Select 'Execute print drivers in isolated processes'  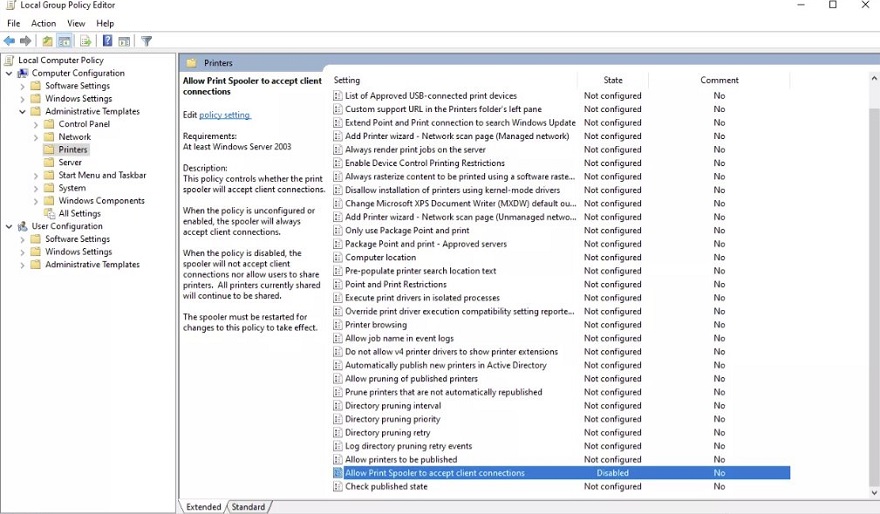pyautogui.click(x=422, y=298)
